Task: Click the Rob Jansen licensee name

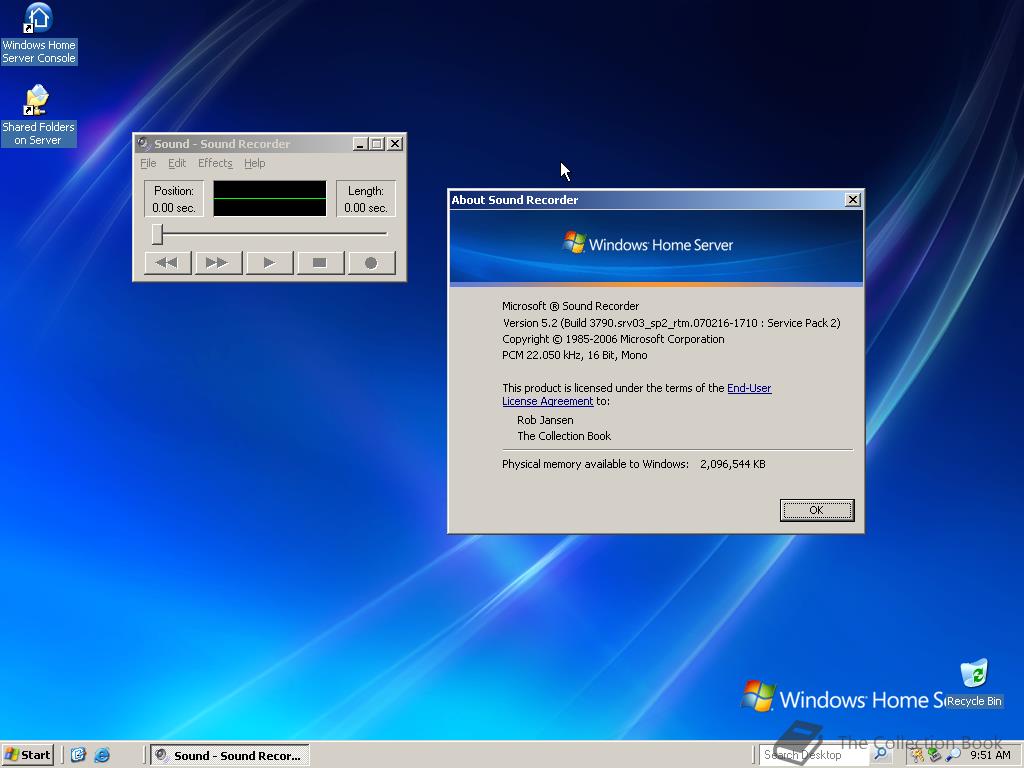Action: pyautogui.click(x=545, y=420)
